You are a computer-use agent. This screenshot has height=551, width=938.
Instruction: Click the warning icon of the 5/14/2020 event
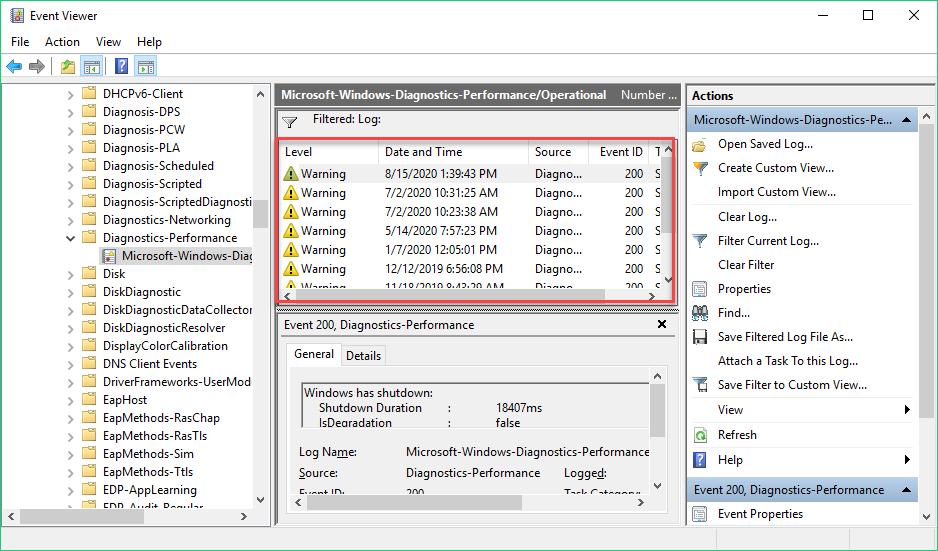pos(291,230)
